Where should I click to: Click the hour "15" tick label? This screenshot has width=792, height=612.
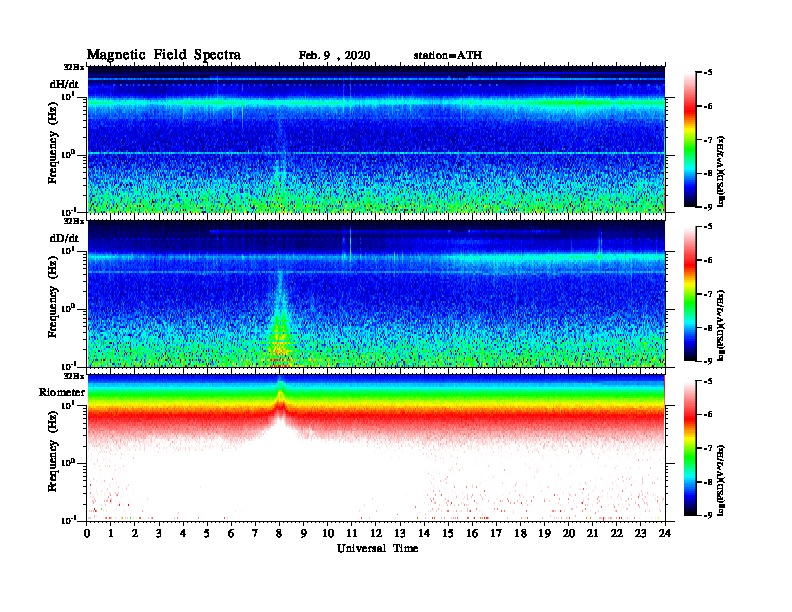(x=448, y=534)
